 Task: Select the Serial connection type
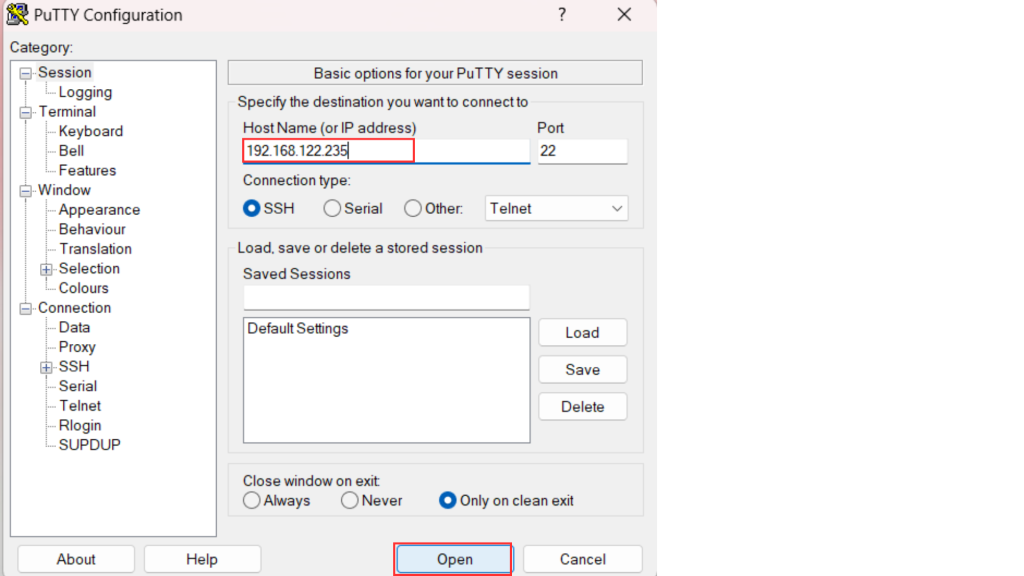333,209
